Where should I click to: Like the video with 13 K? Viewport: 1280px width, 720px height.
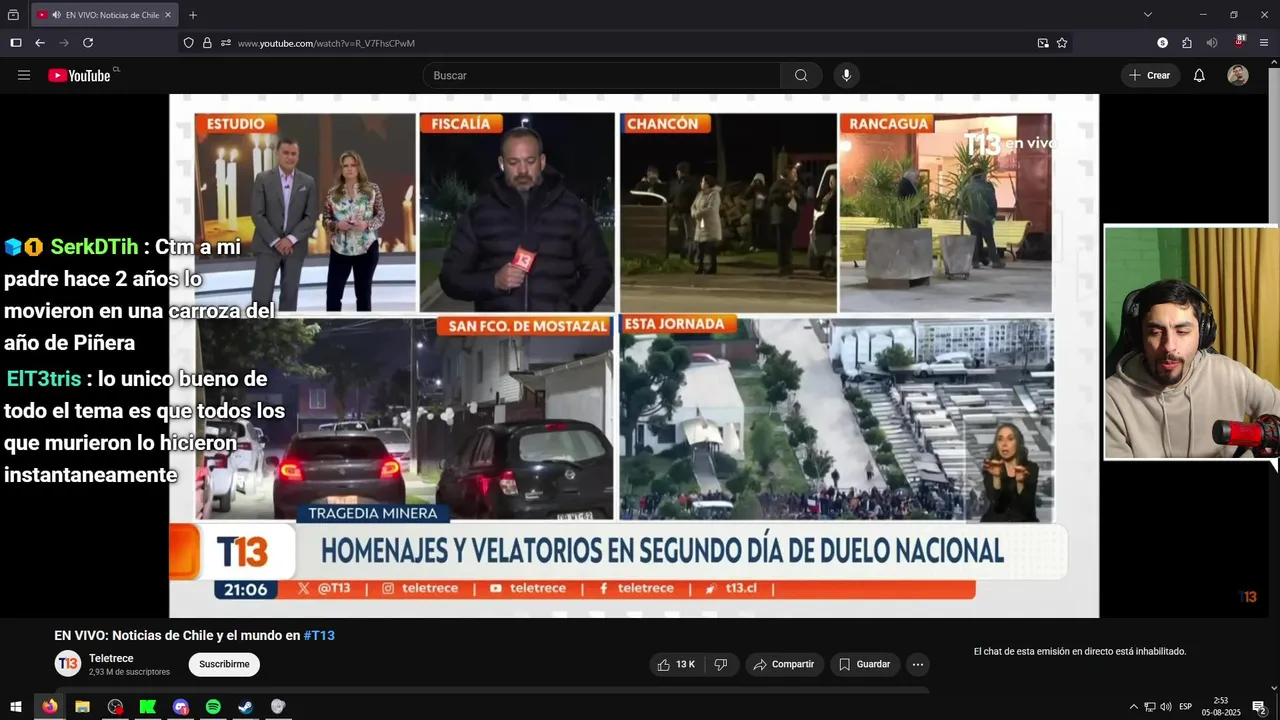click(676, 664)
